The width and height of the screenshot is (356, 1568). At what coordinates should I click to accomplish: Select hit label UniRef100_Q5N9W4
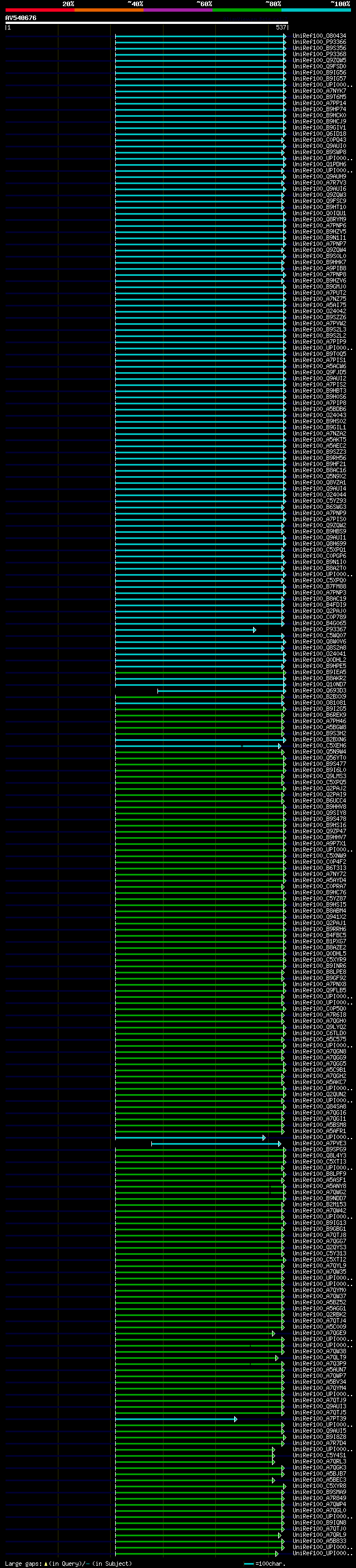[x=319, y=753]
